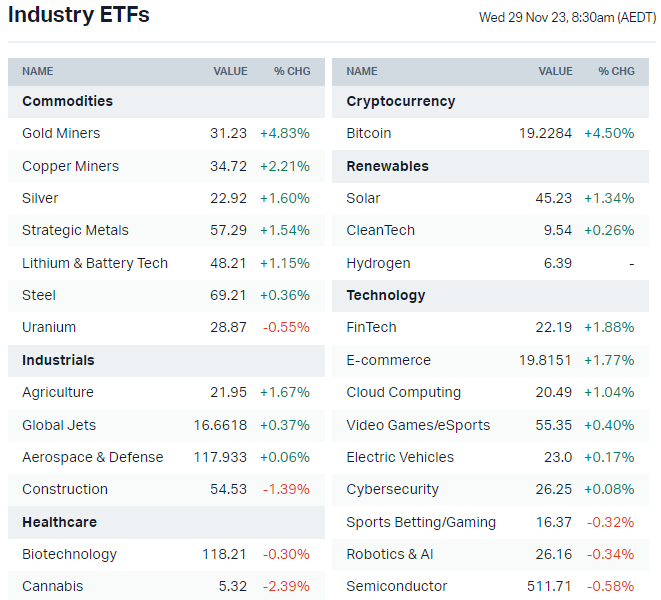This screenshot has width=661, height=600.
Task: Sort by left table VALUE header
Action: click(230, 71)
